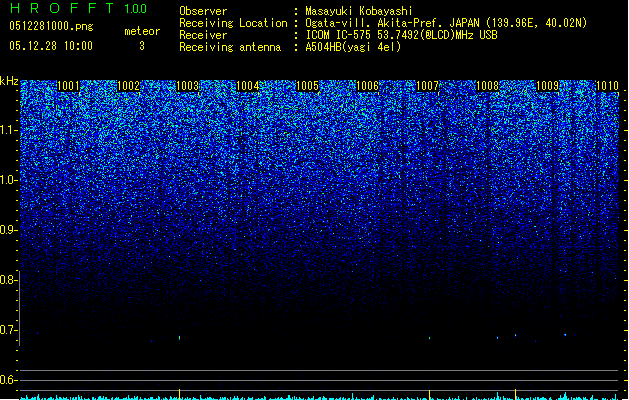Screen dimensions: 629x400
Task: Click the meteor echo dot below marker 1007
Action: click(x=430, y=338)
